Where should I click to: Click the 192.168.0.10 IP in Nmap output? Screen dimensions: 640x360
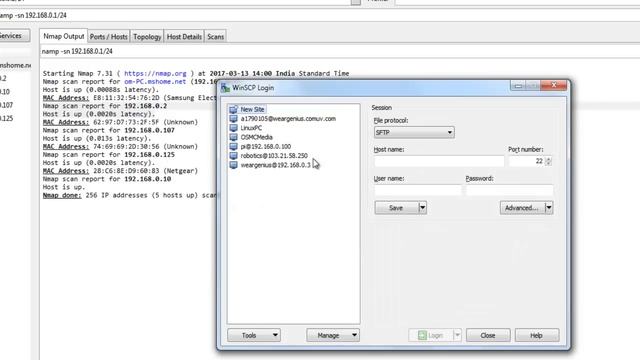click(147, 179)
